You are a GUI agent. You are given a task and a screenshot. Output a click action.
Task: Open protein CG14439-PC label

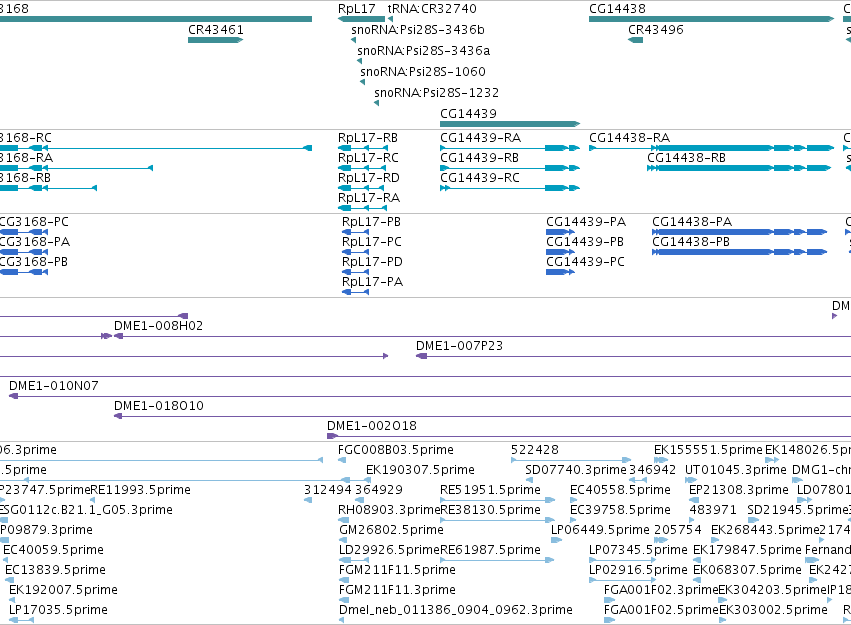(585, 262)
